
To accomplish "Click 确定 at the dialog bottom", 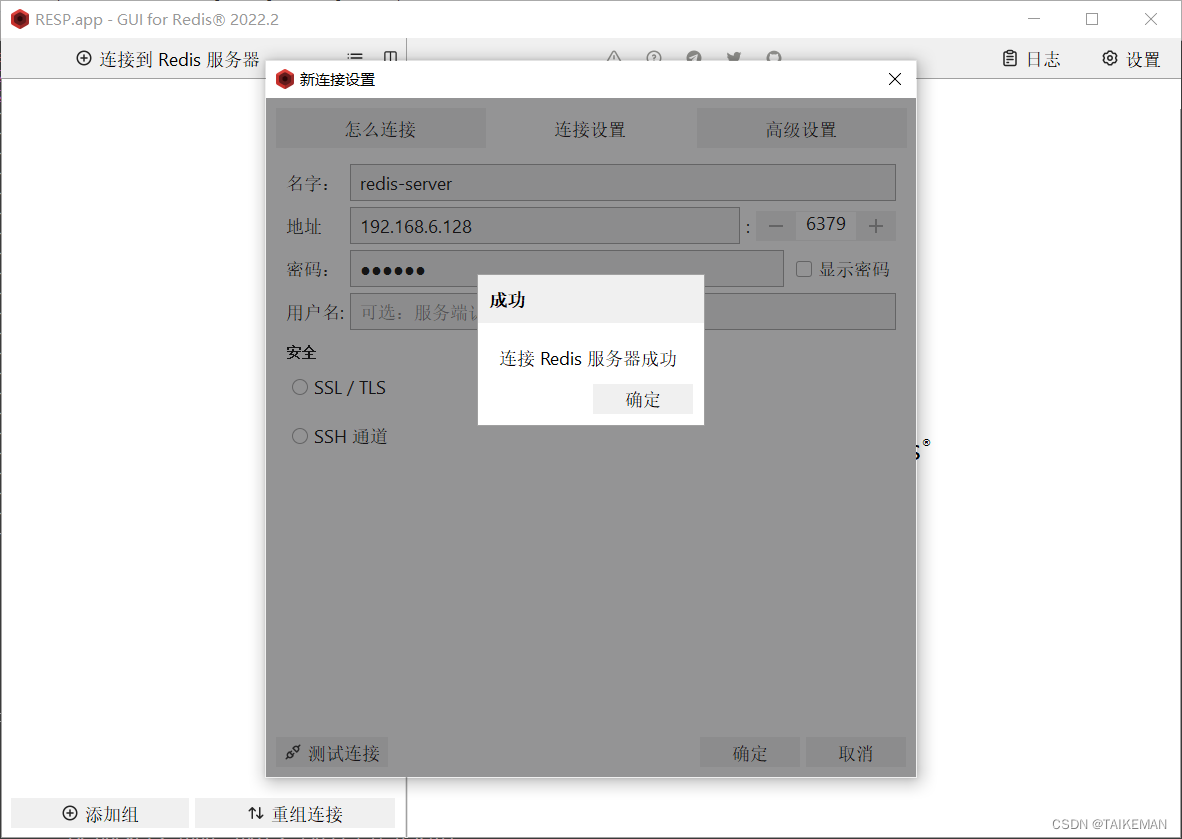I will [750, 752].
